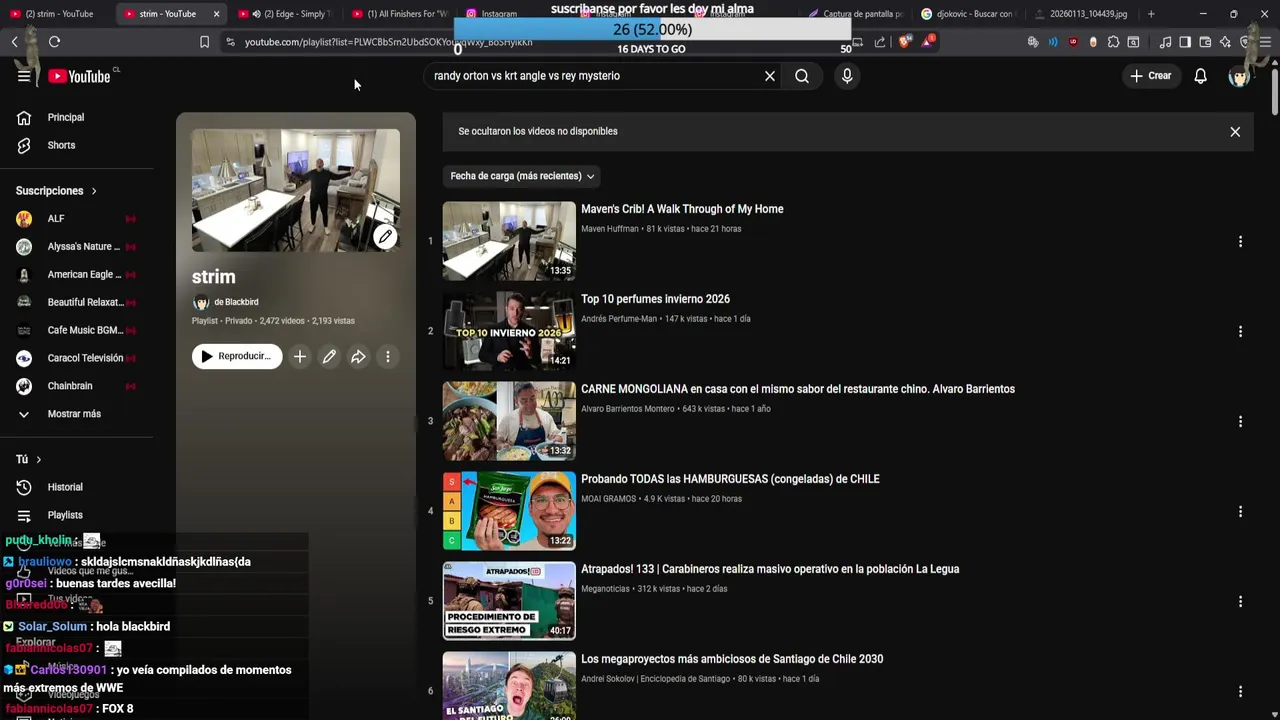Play all with Reproducir button
Screen dimensions: 1280x720
click(x=237, y=356)
